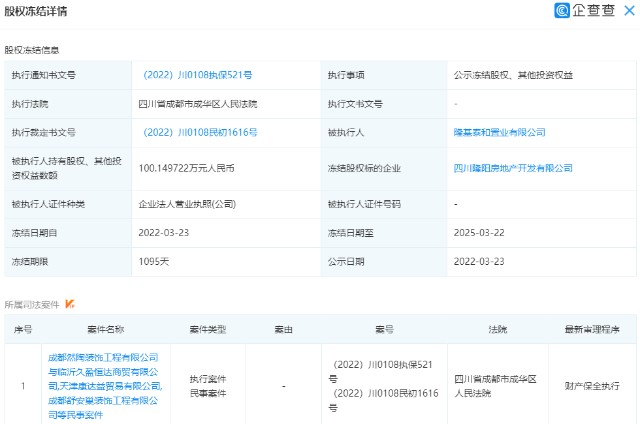Screen dimensions: 640x424
Task: Click value 1095天
Action: [153, 262]
